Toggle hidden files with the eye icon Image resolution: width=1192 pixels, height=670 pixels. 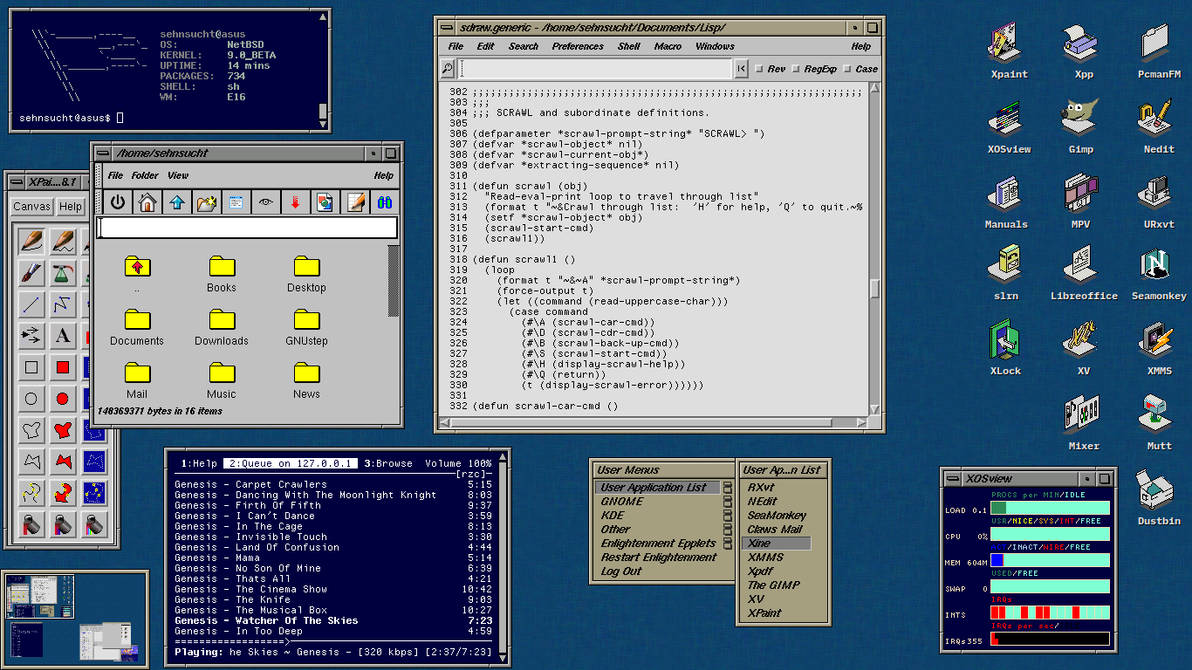pos(265,202)
